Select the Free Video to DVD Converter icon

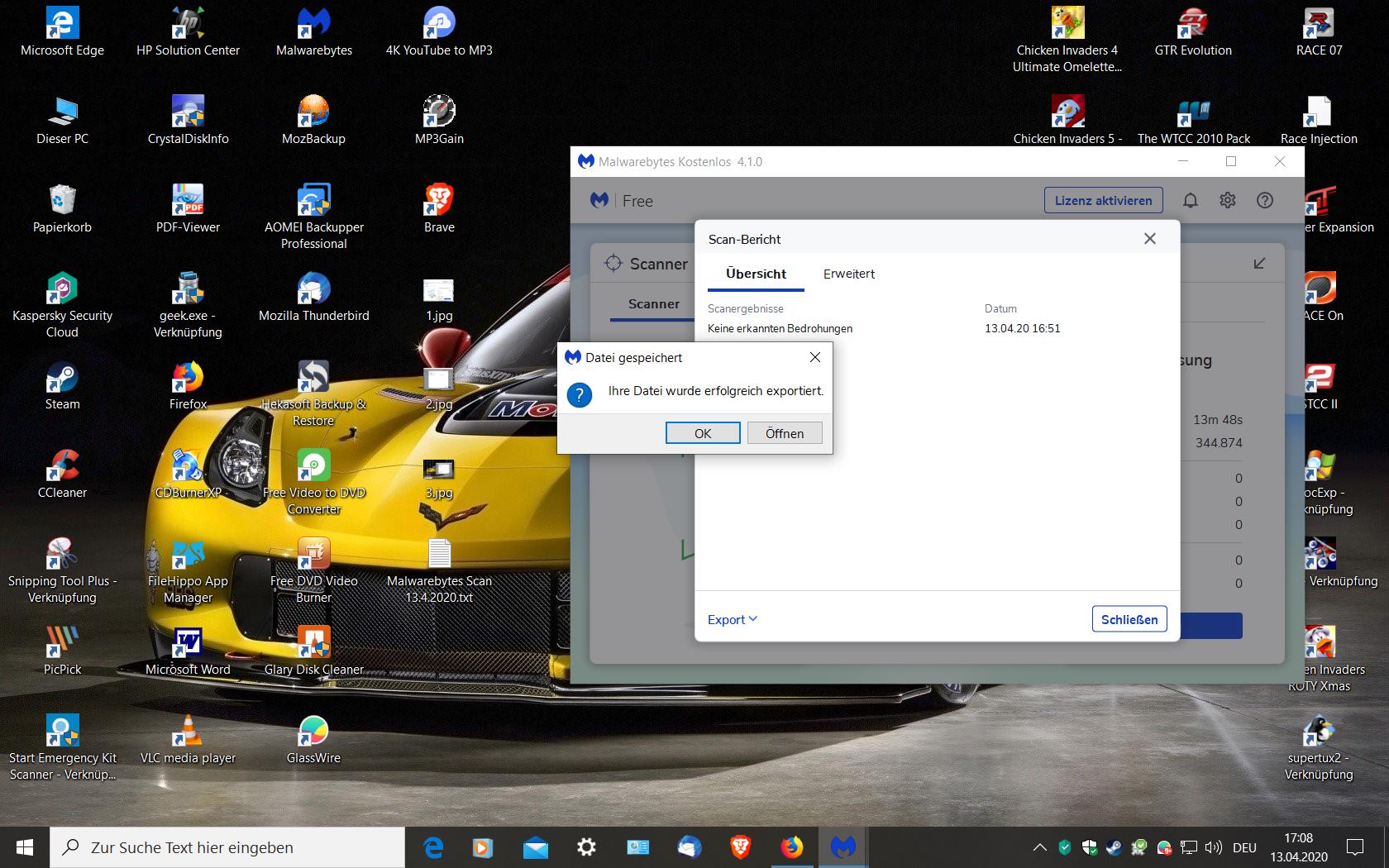point(314,482)
